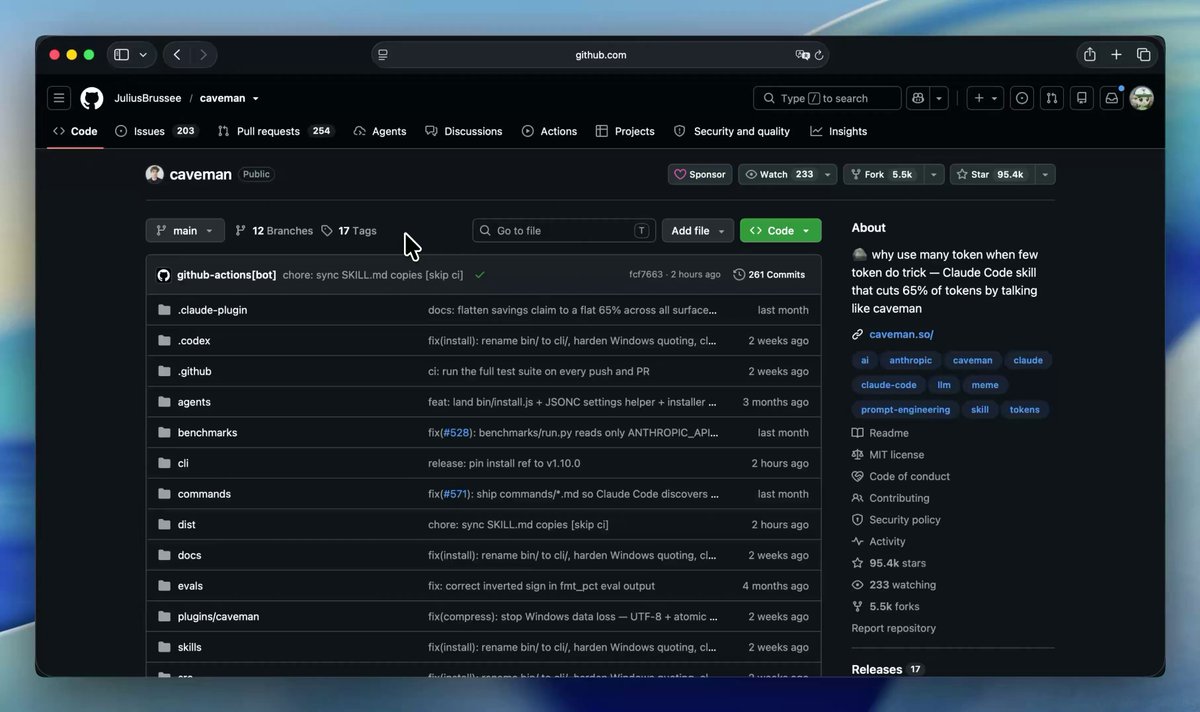Open the green Code dropdown button
Screen dimensions: 1200x712
click(781, 230)
